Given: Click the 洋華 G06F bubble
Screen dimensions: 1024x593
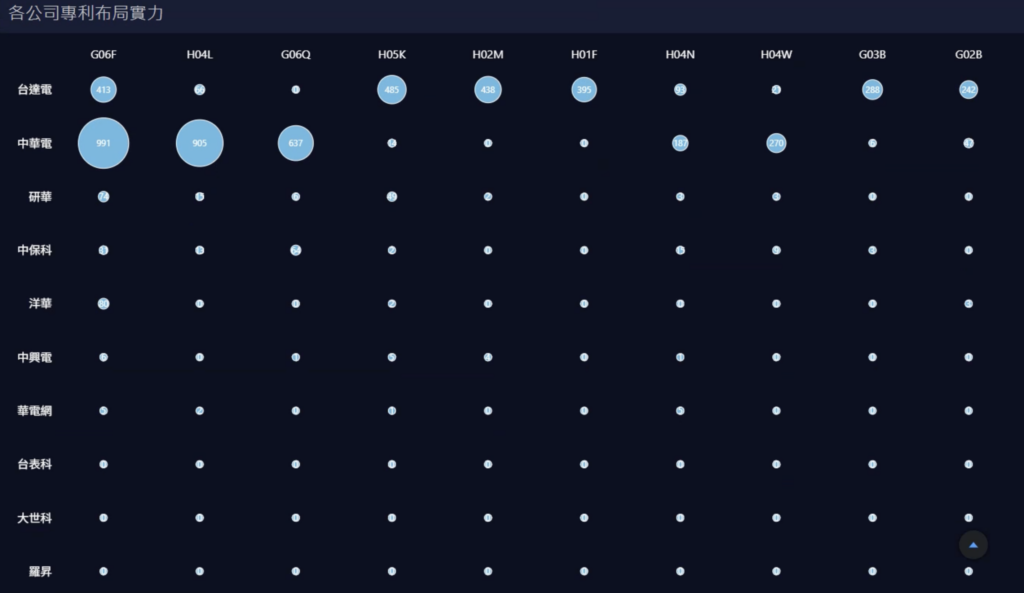Looking at the screenshot, I should pyautogui.click(x=103, y=304).
